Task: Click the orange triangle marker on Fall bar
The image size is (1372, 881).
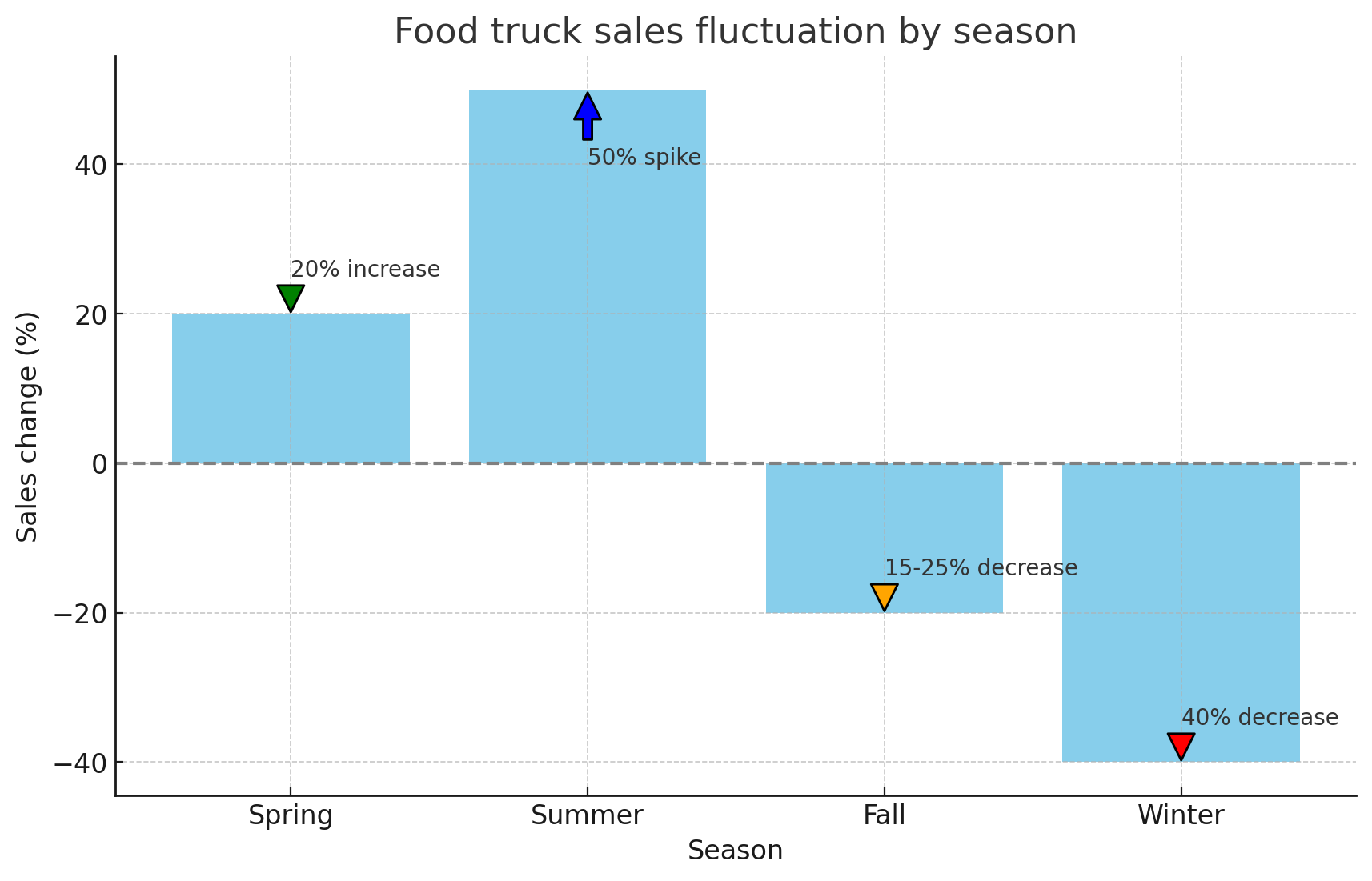Action: tap(885, 597)
